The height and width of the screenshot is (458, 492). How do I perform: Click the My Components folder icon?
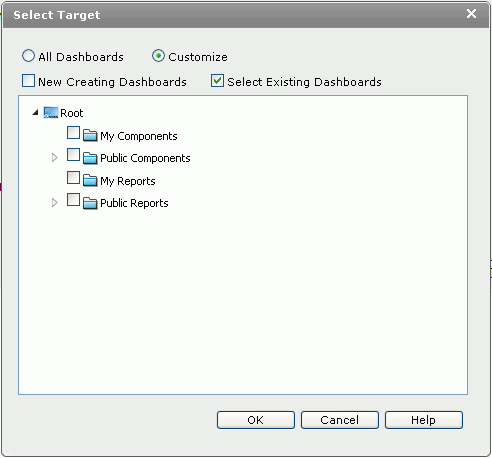[90, 135]
